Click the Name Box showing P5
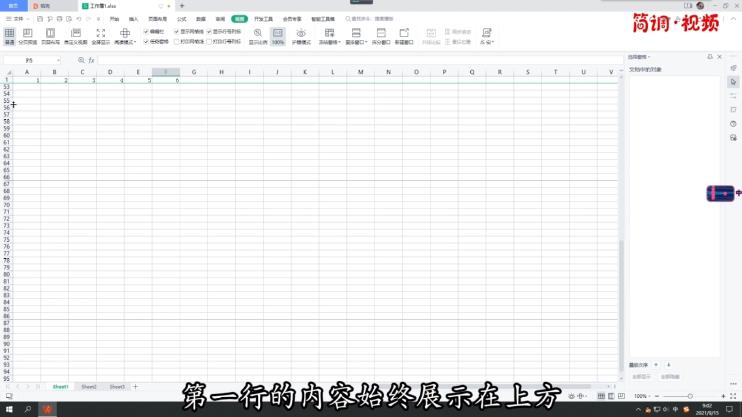 (x=30, y=60)
